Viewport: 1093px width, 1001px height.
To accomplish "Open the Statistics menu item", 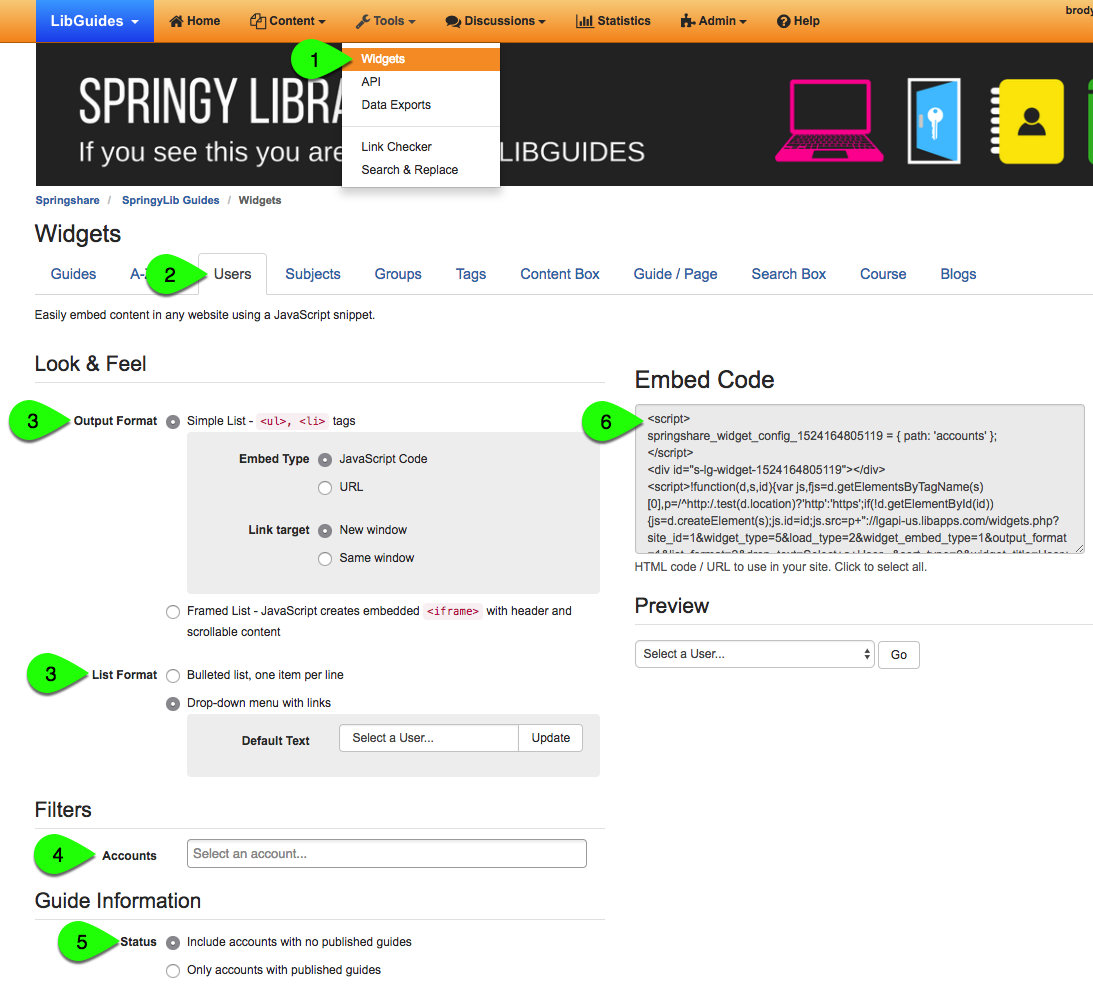I will [x=613, y=21].
